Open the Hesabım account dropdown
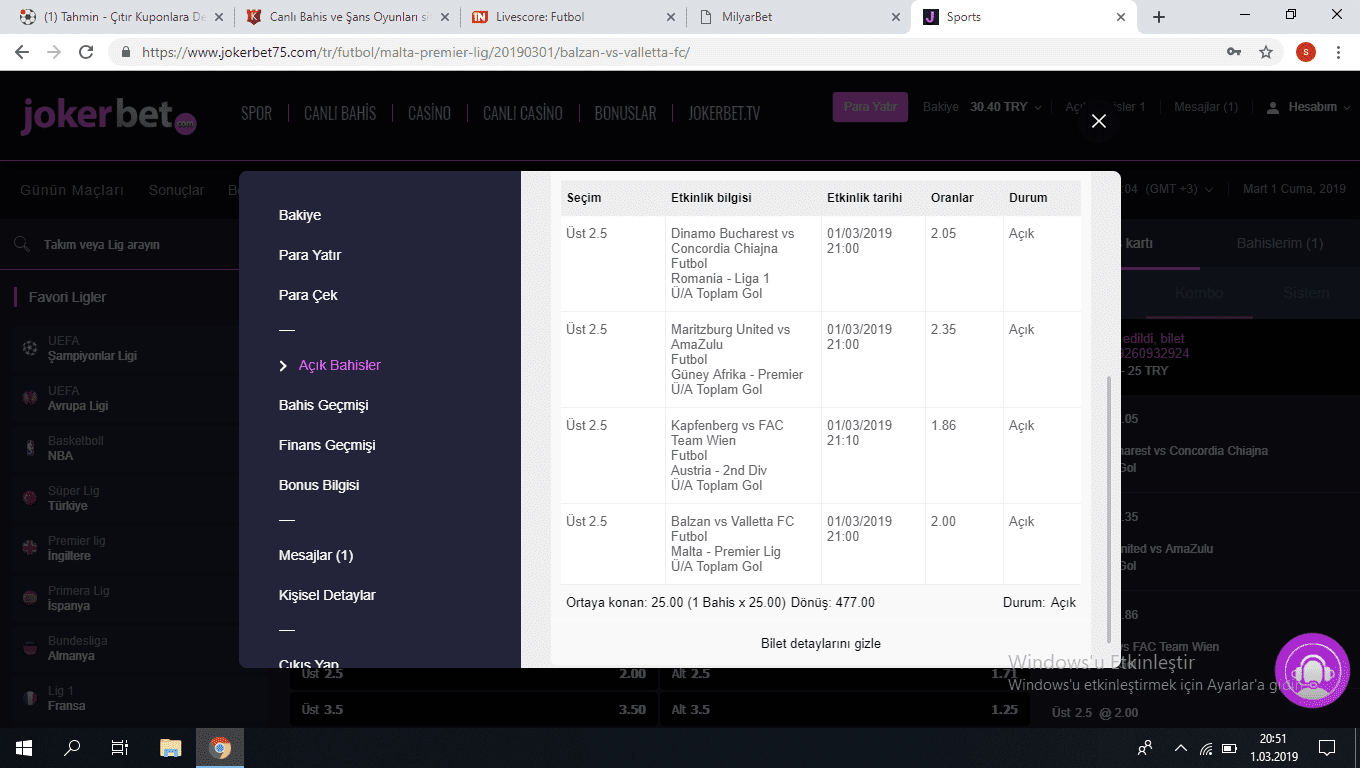Viewport: 1360px width, 768px height. 1309,107
